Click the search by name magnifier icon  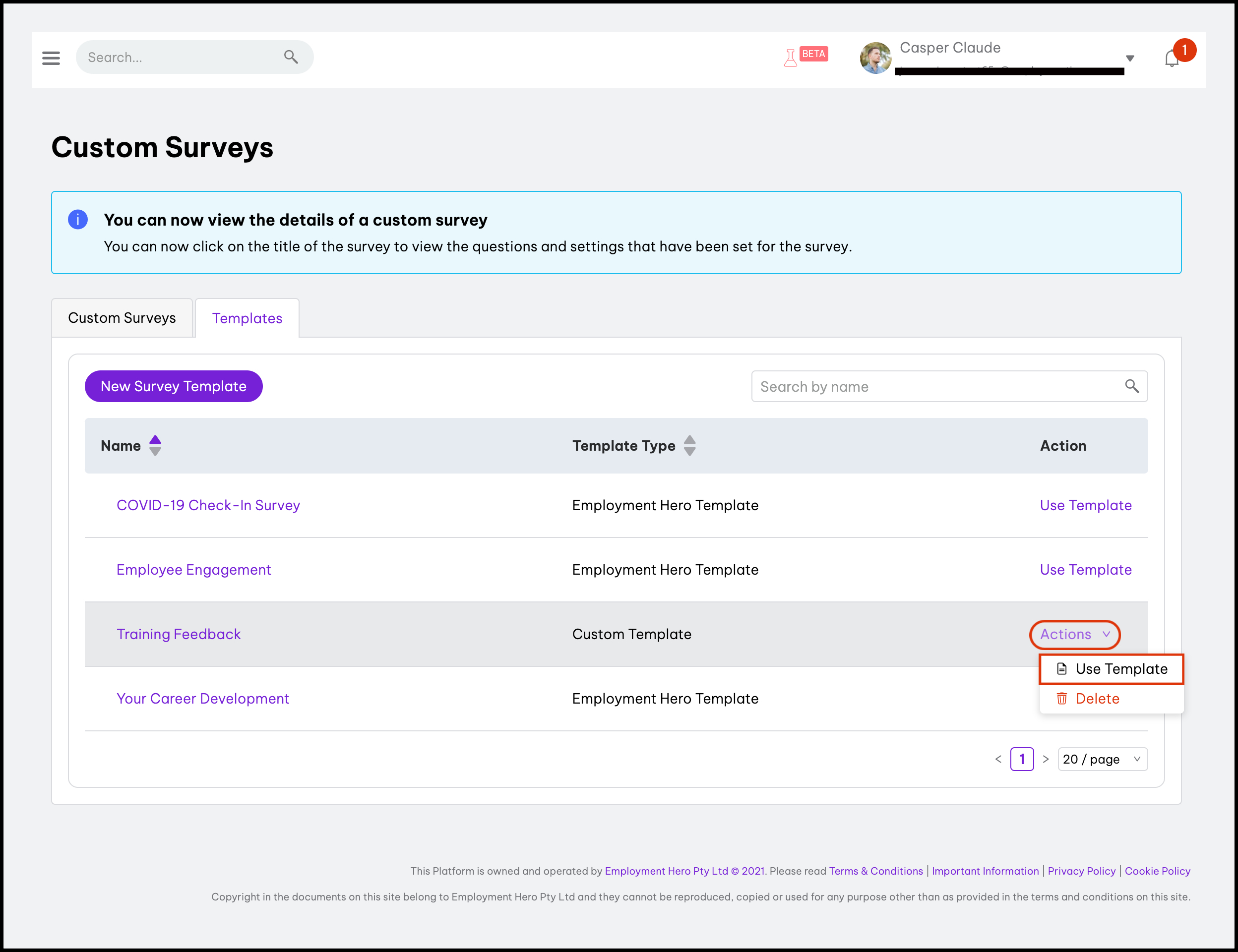pos(1131,386)
